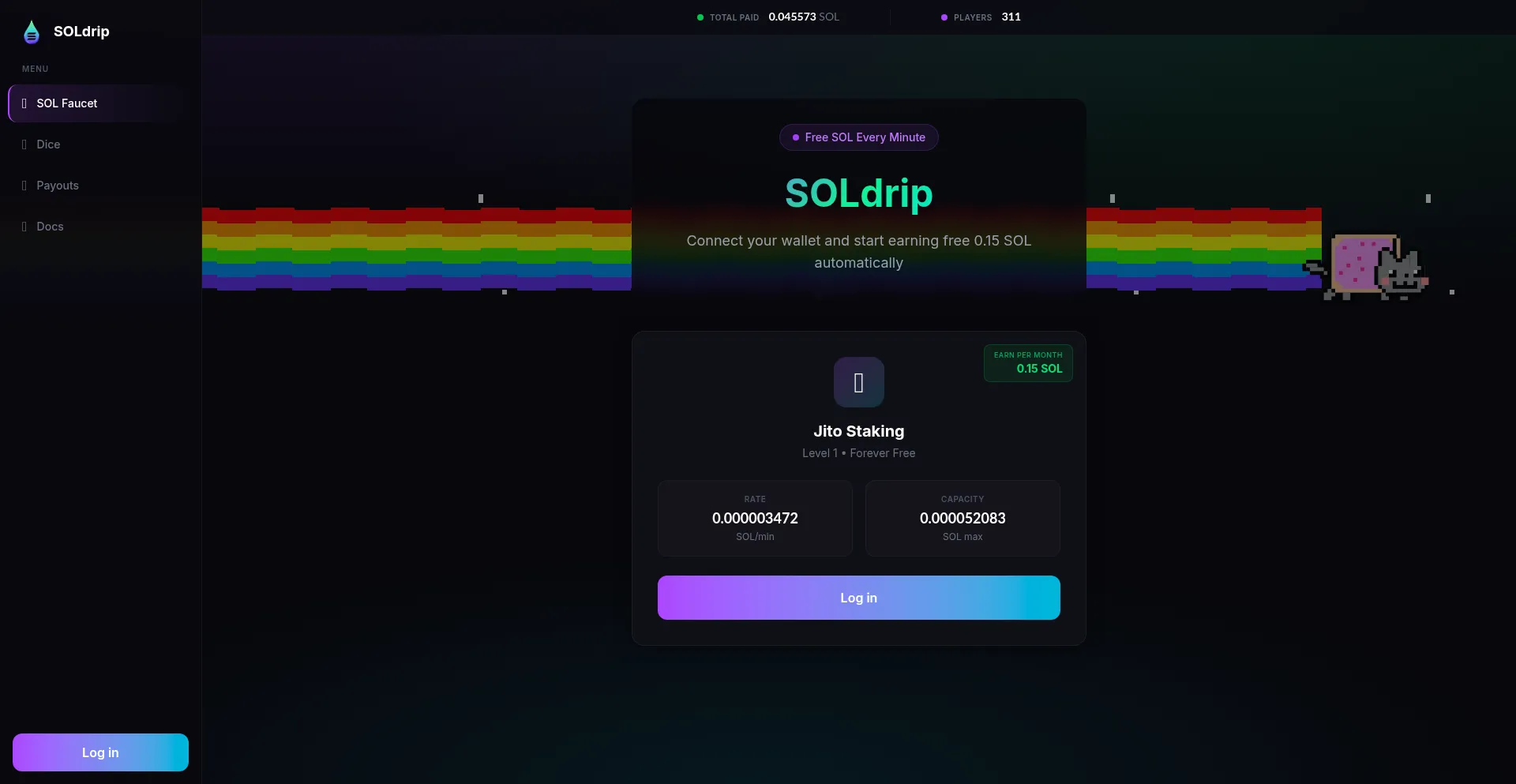
Task: Click the Jito Staking card icon
Action: (x=858, y=382)
